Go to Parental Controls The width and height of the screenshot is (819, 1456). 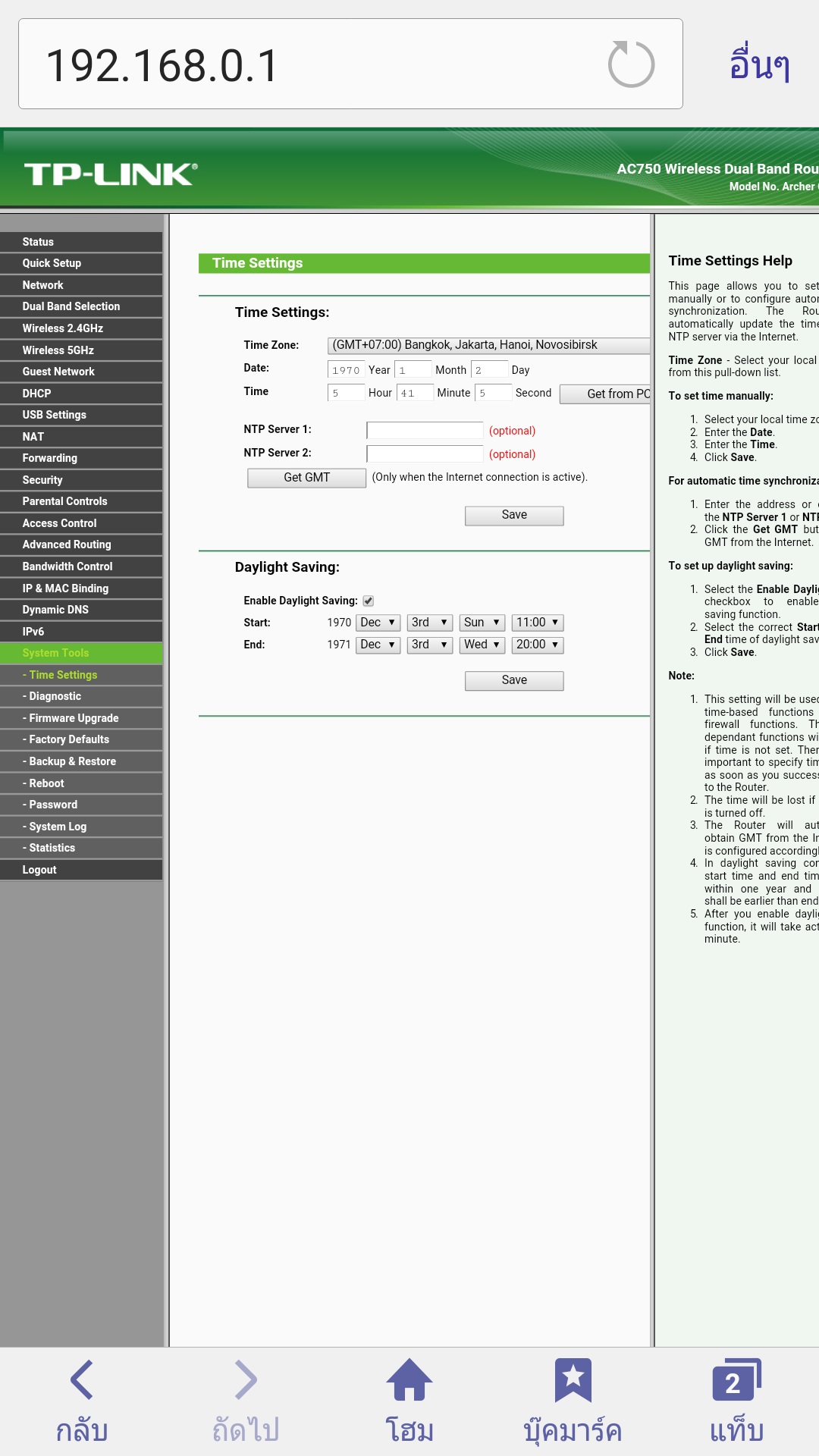point(81,501)
